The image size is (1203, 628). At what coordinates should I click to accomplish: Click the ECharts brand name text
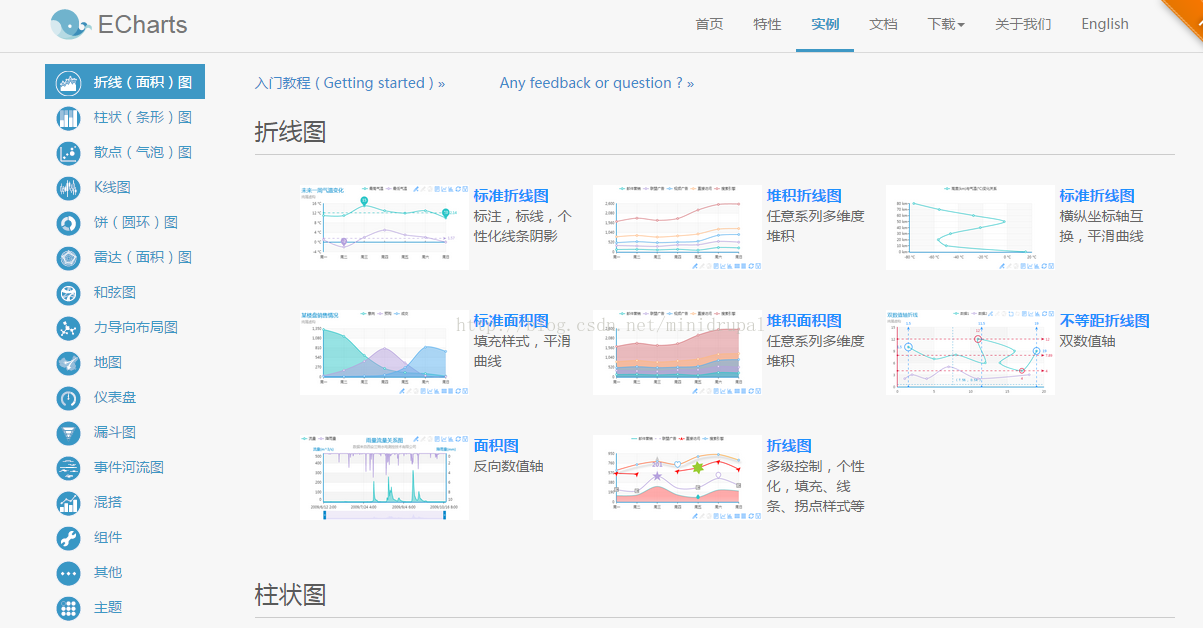pos(143,25)
